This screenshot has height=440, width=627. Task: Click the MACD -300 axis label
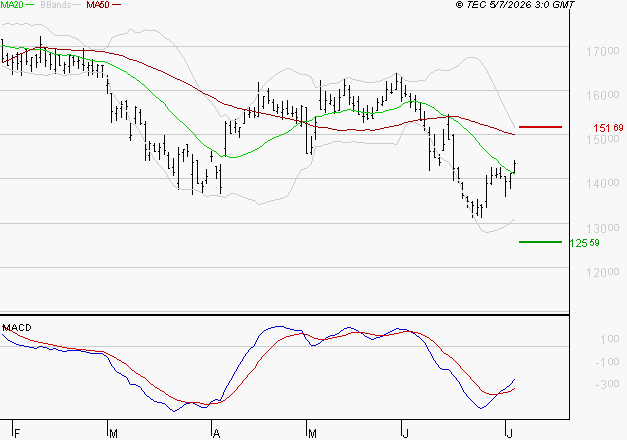607,384
